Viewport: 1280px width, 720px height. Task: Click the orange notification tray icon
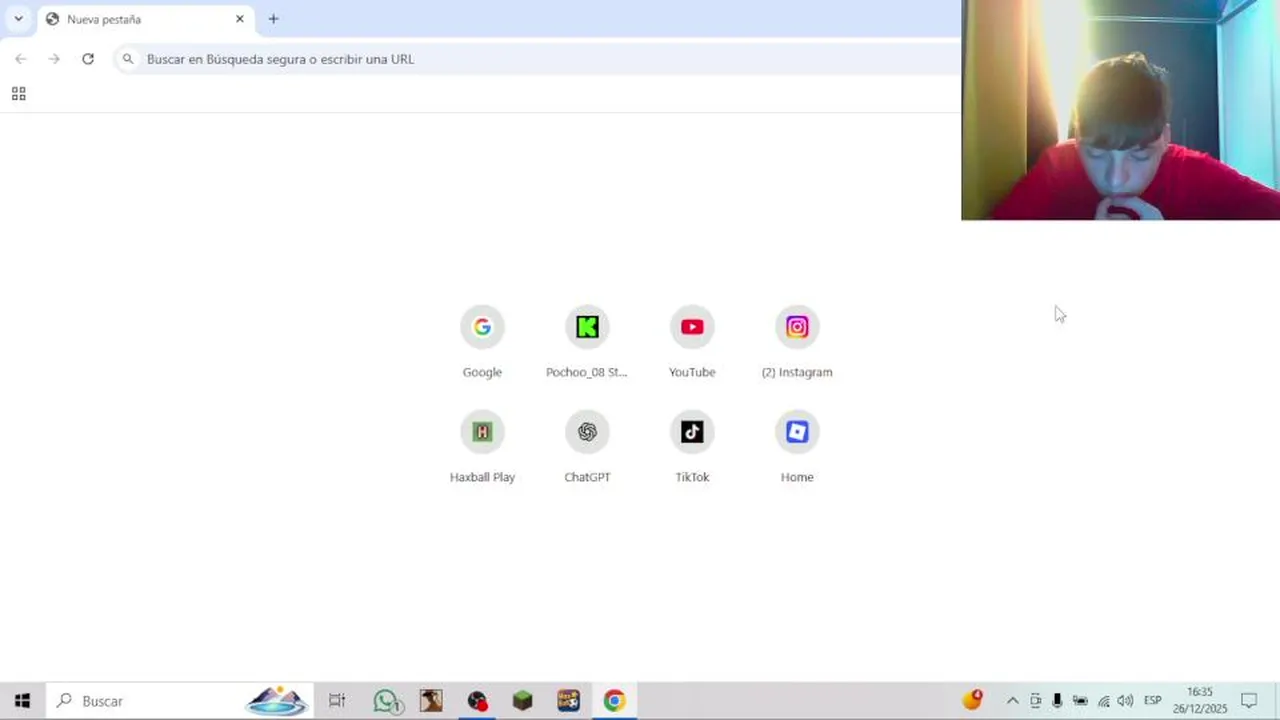click(x=972, y=700)
